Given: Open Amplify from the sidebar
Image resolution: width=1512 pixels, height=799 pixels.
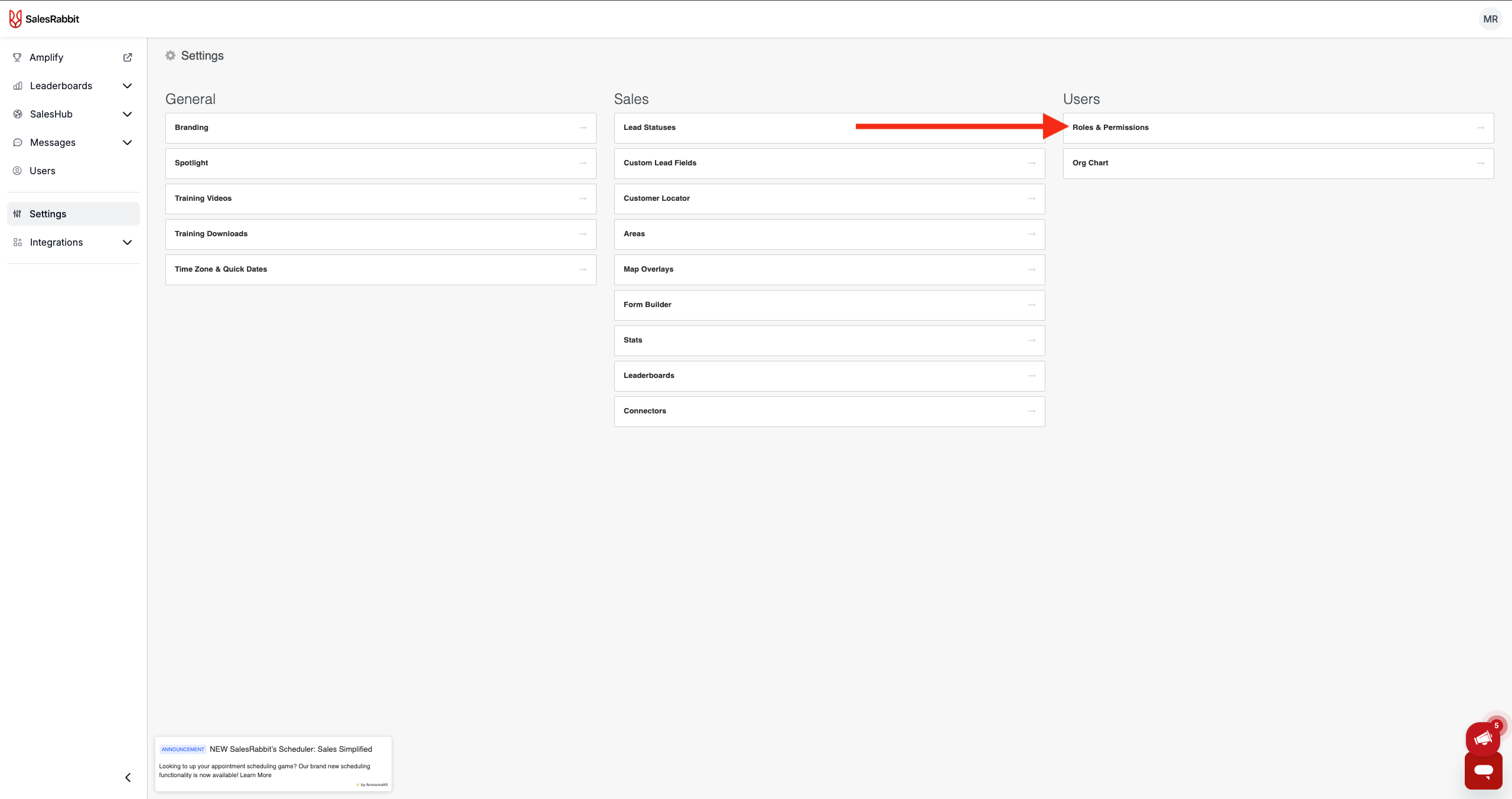Looking at the screenshot, I should 73,57.
